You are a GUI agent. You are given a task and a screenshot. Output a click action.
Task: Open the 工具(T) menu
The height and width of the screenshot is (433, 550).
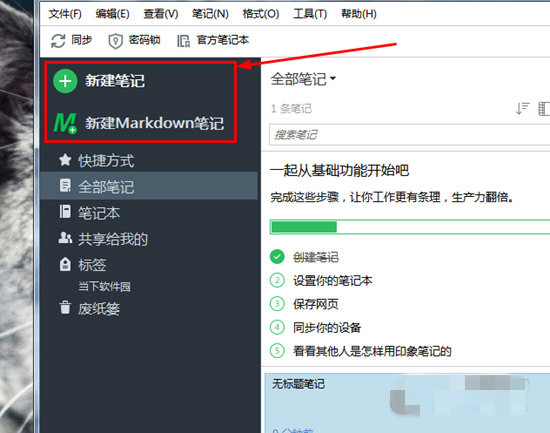(x=310, y=14)
